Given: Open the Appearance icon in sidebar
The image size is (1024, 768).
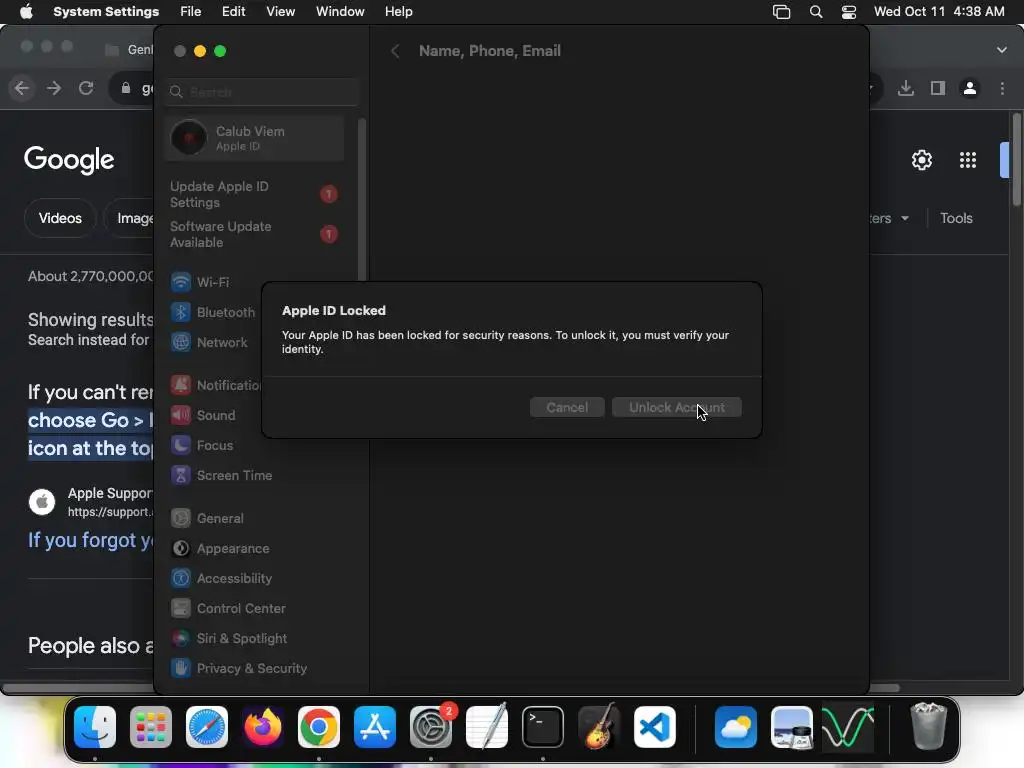Looking at the screenshot, I should coord(181,549).
